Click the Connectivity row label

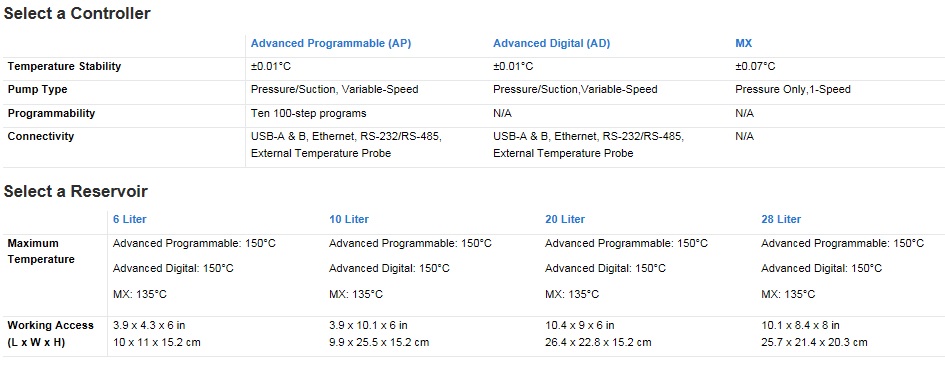[x=40, y=136]
